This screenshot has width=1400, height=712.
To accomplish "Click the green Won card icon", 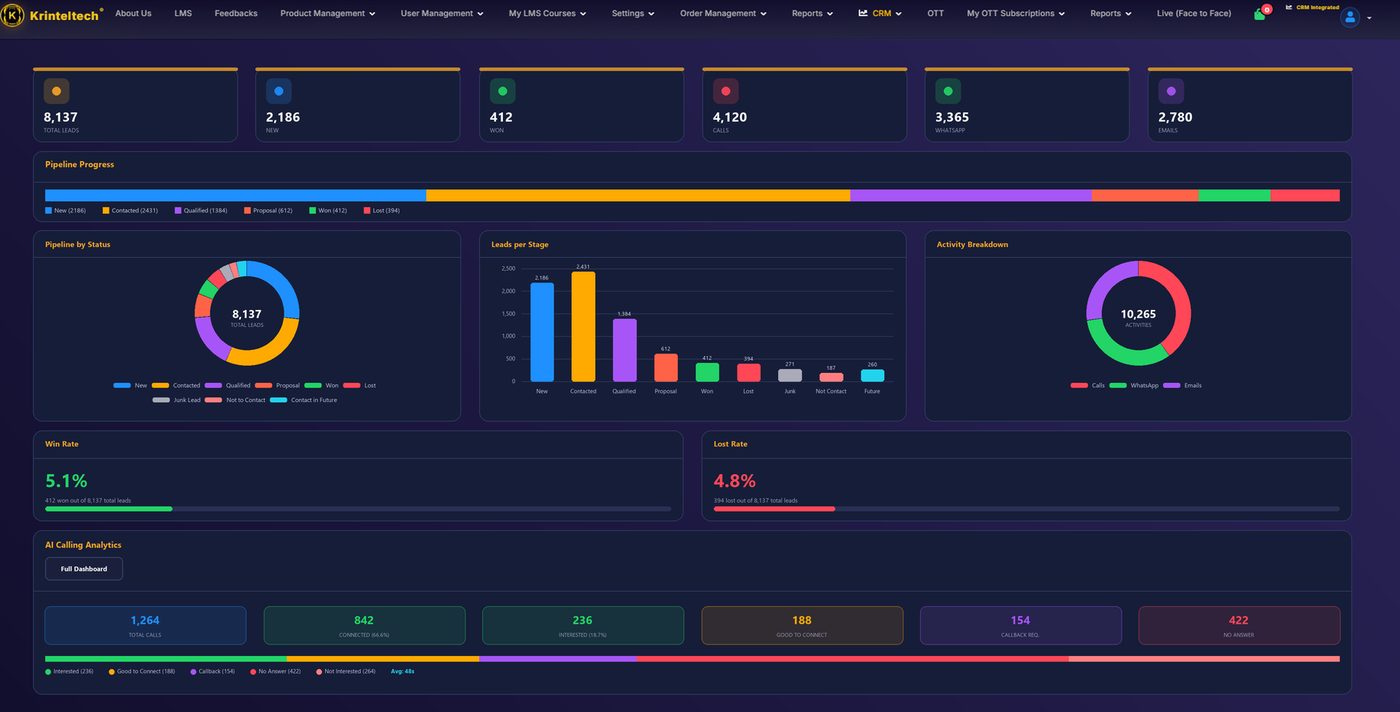I will [x=502, y=91].
